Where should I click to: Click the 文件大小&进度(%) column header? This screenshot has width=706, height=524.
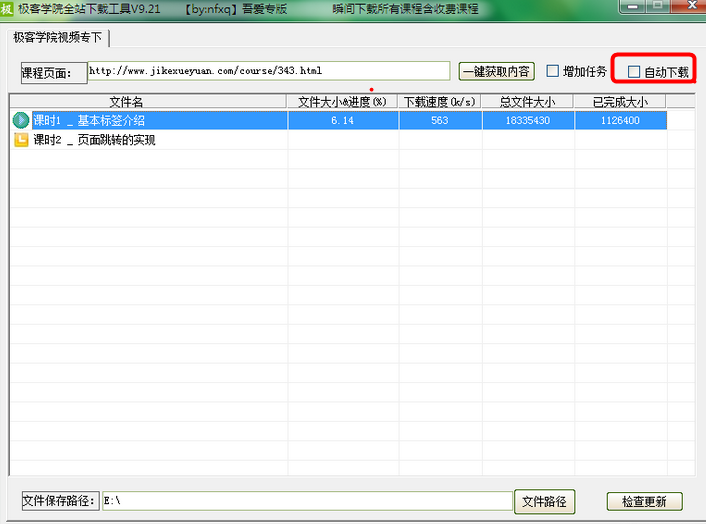point(342,102)
